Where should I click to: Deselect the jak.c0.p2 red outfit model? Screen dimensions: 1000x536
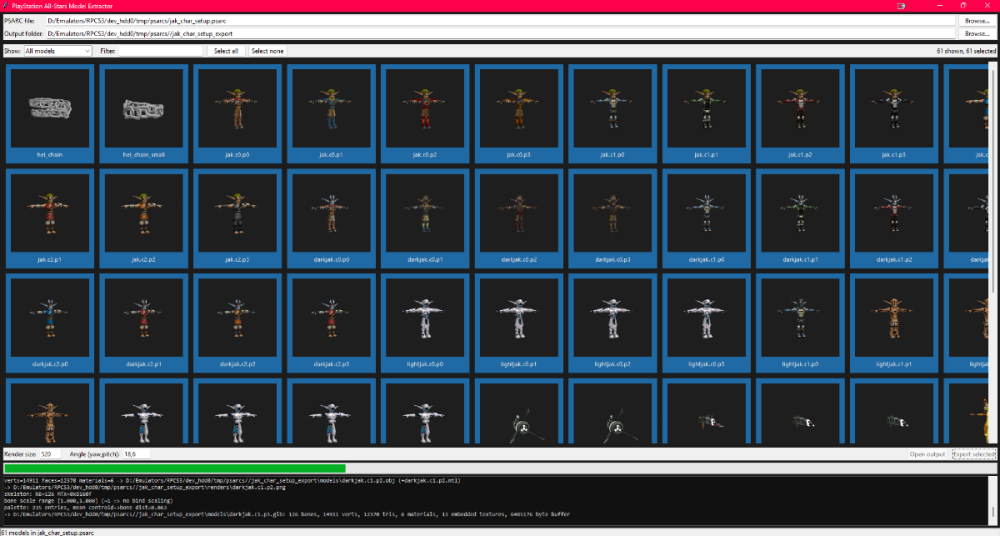425,114
